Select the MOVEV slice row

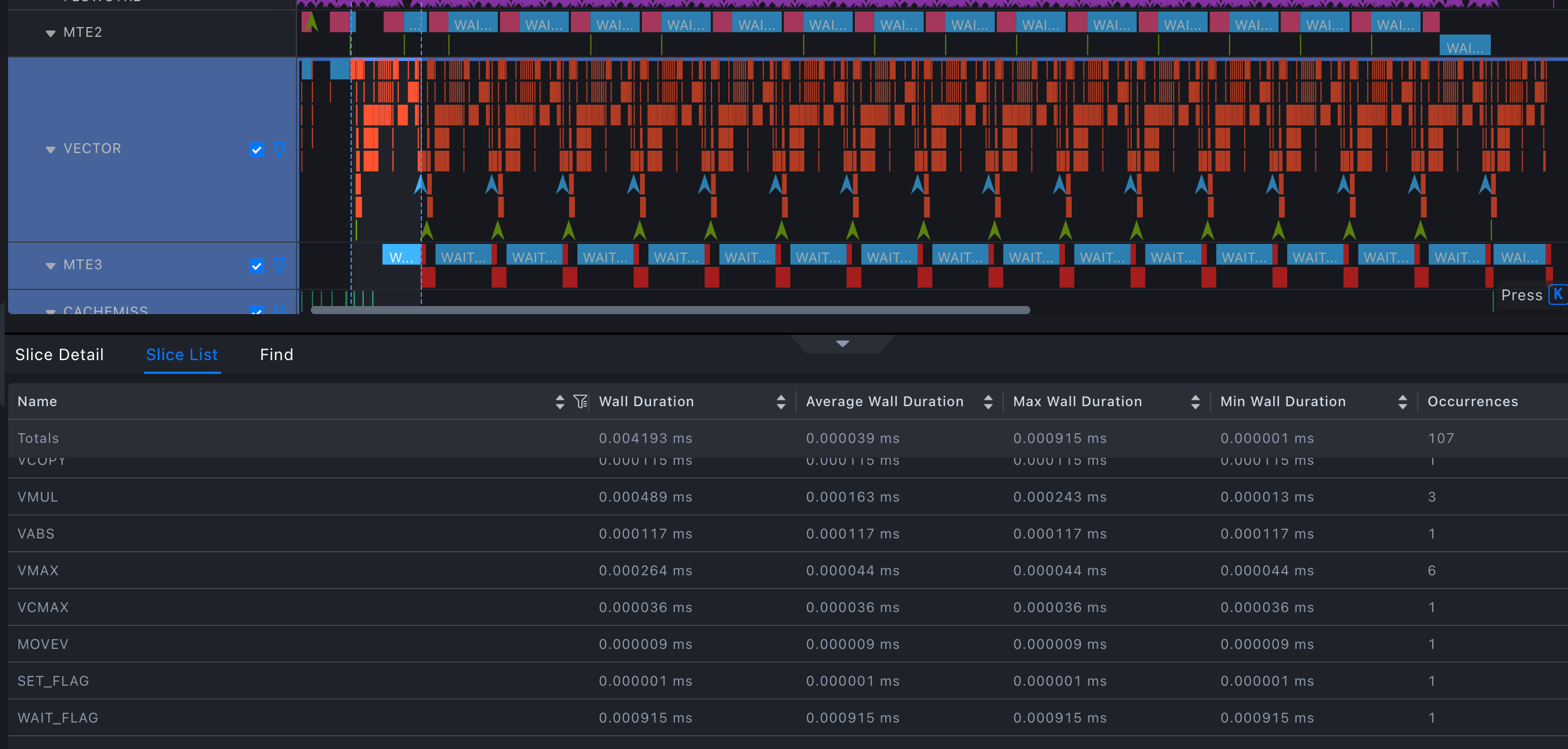787,644
